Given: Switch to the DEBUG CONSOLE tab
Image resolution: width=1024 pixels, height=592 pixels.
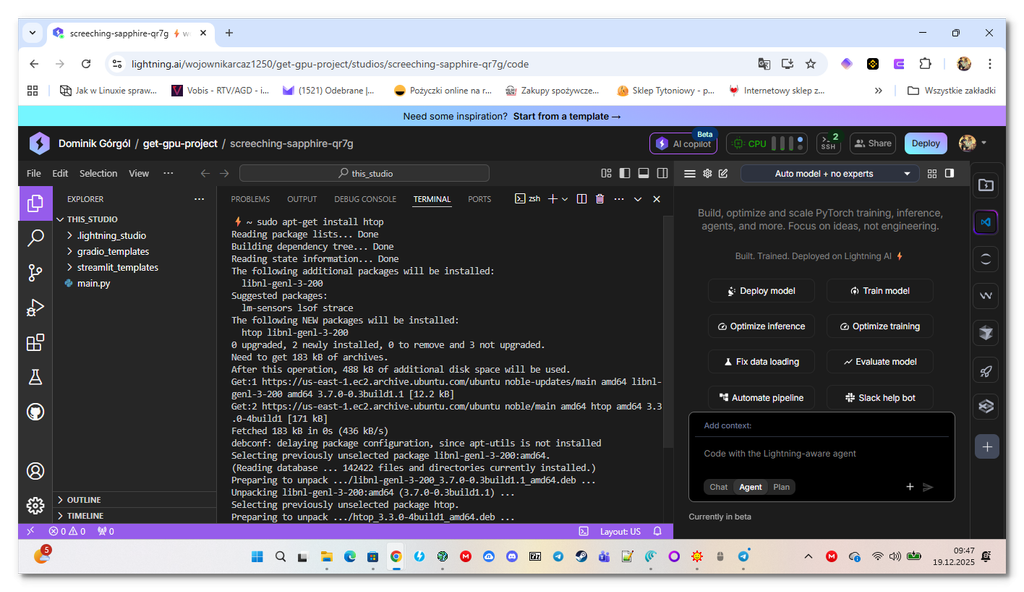Looking at the screenshot, I should tap(365, 199).
